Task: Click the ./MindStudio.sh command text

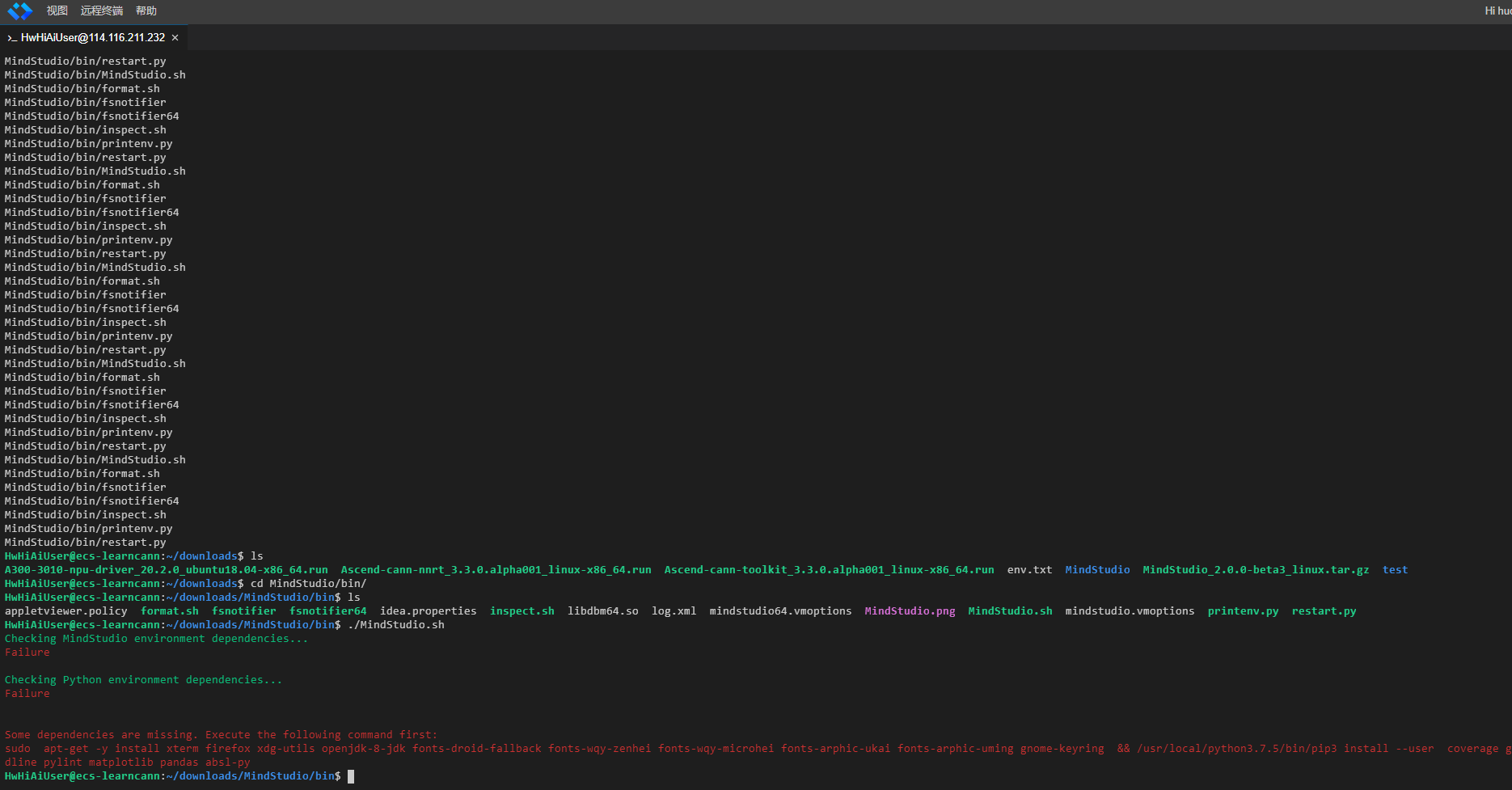Action: point(396,625)
